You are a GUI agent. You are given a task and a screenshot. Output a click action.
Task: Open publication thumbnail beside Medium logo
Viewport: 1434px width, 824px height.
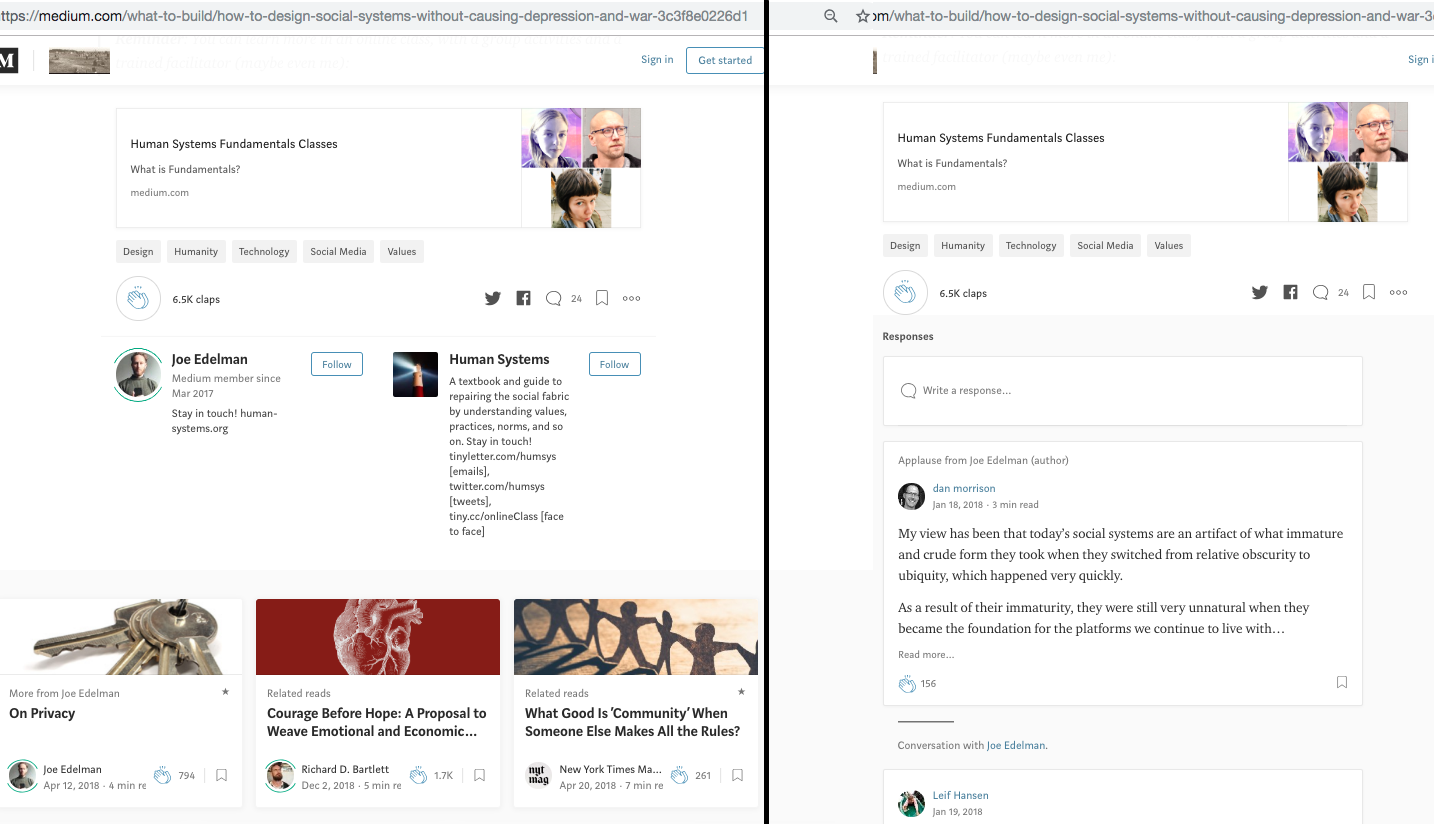79,60
